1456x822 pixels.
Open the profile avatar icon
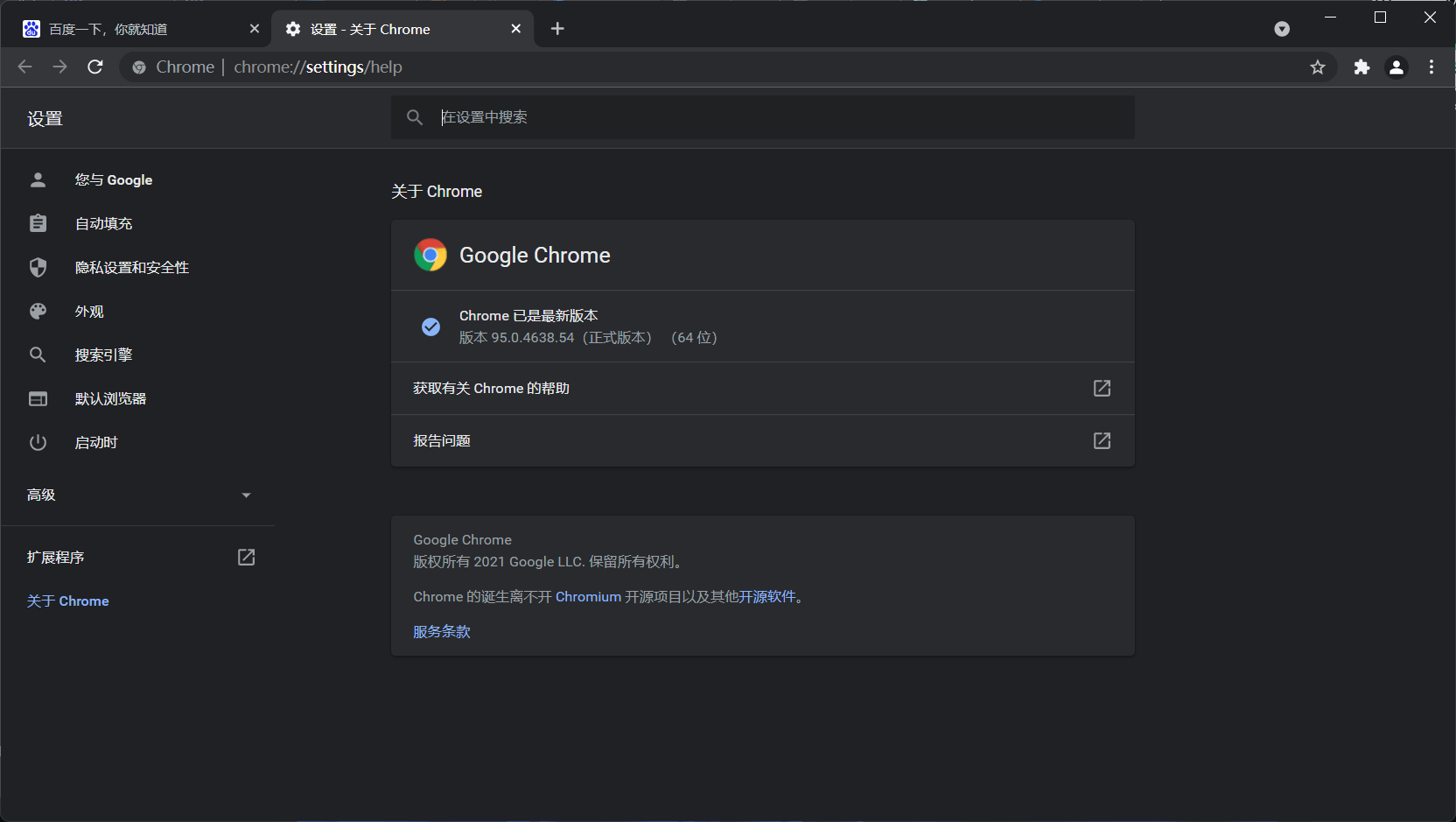(1396, 67)
